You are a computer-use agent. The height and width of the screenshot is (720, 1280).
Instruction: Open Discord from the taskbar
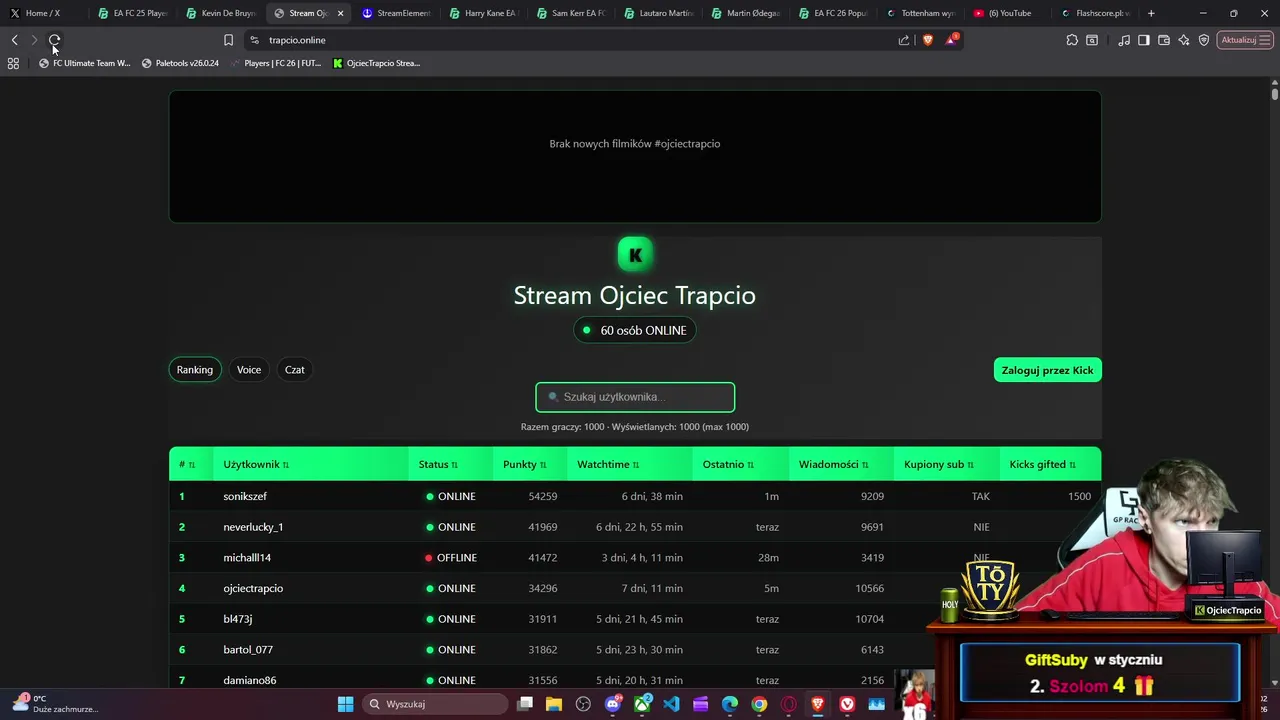pos(613,704)
